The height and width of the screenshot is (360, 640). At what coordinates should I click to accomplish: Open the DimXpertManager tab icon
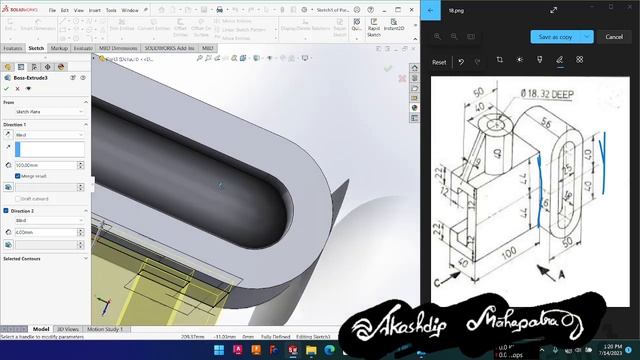48,67
